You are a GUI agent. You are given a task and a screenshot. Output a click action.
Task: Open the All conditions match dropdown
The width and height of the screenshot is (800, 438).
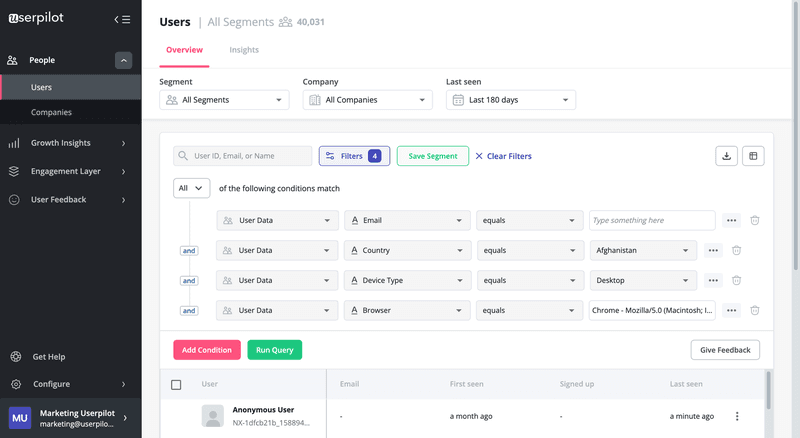191,188
